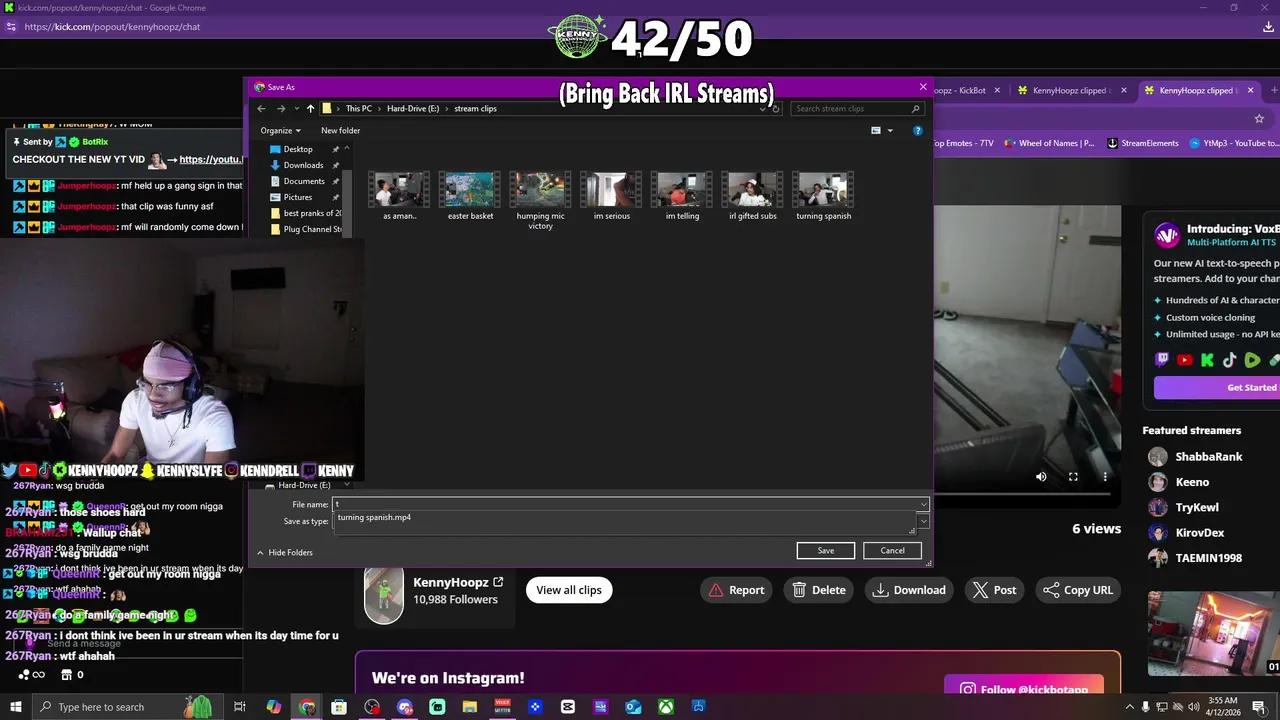This screenshot has width=1280, height=720.
Task: Select Documents in navigation pane
Action: point(304,181)
